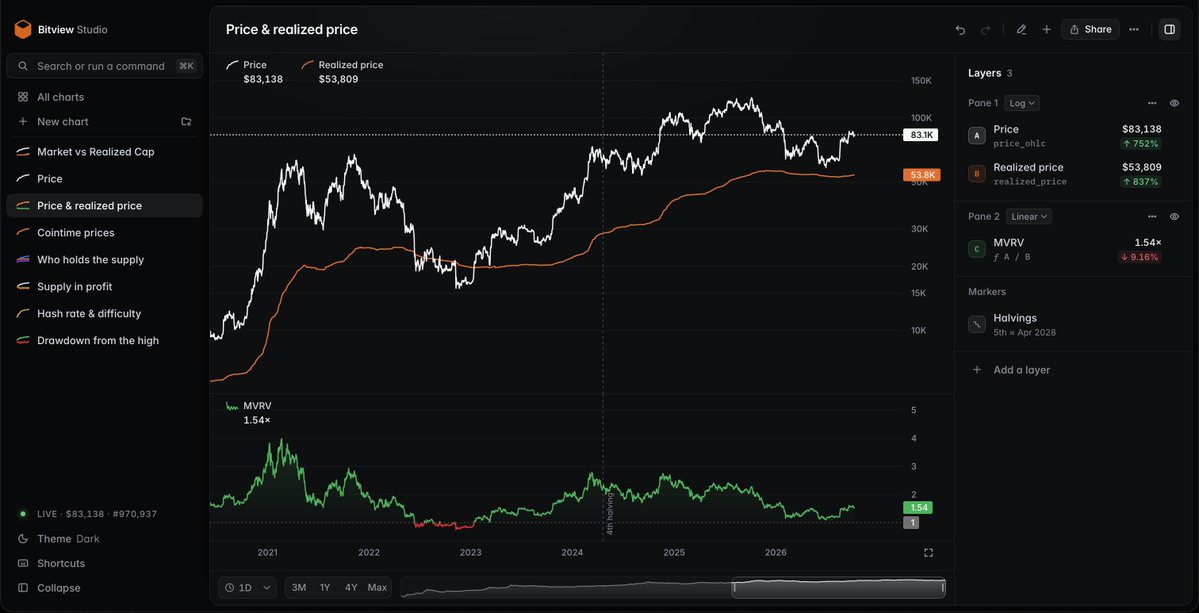The height and width of the screenshot is (613, 1199).
Task: Select the Max time range
Action: tap(377, 588)
